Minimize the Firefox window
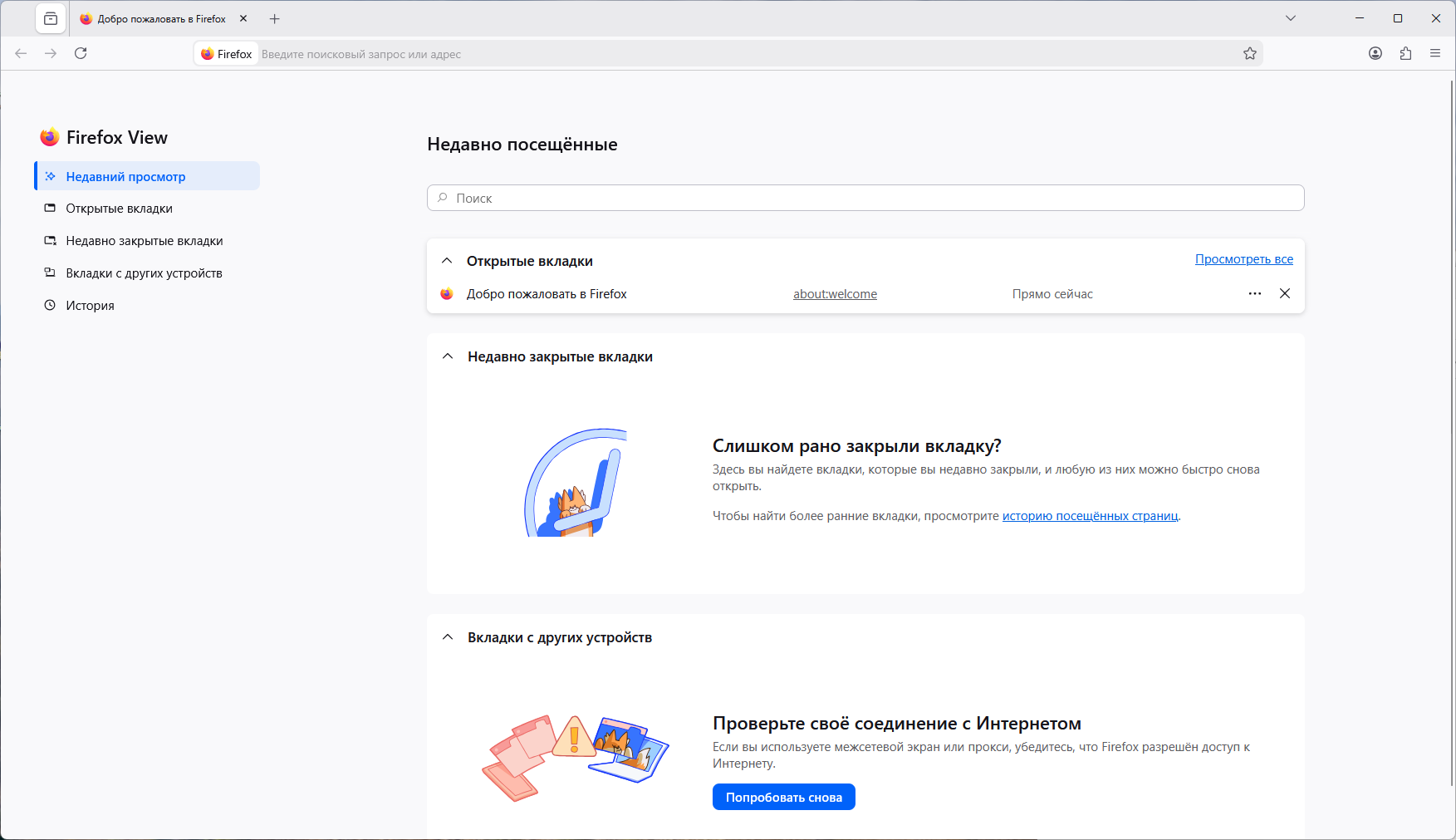Viewport: 1456px width, 840px height. pyautogui.click(x=1360, y=18)
